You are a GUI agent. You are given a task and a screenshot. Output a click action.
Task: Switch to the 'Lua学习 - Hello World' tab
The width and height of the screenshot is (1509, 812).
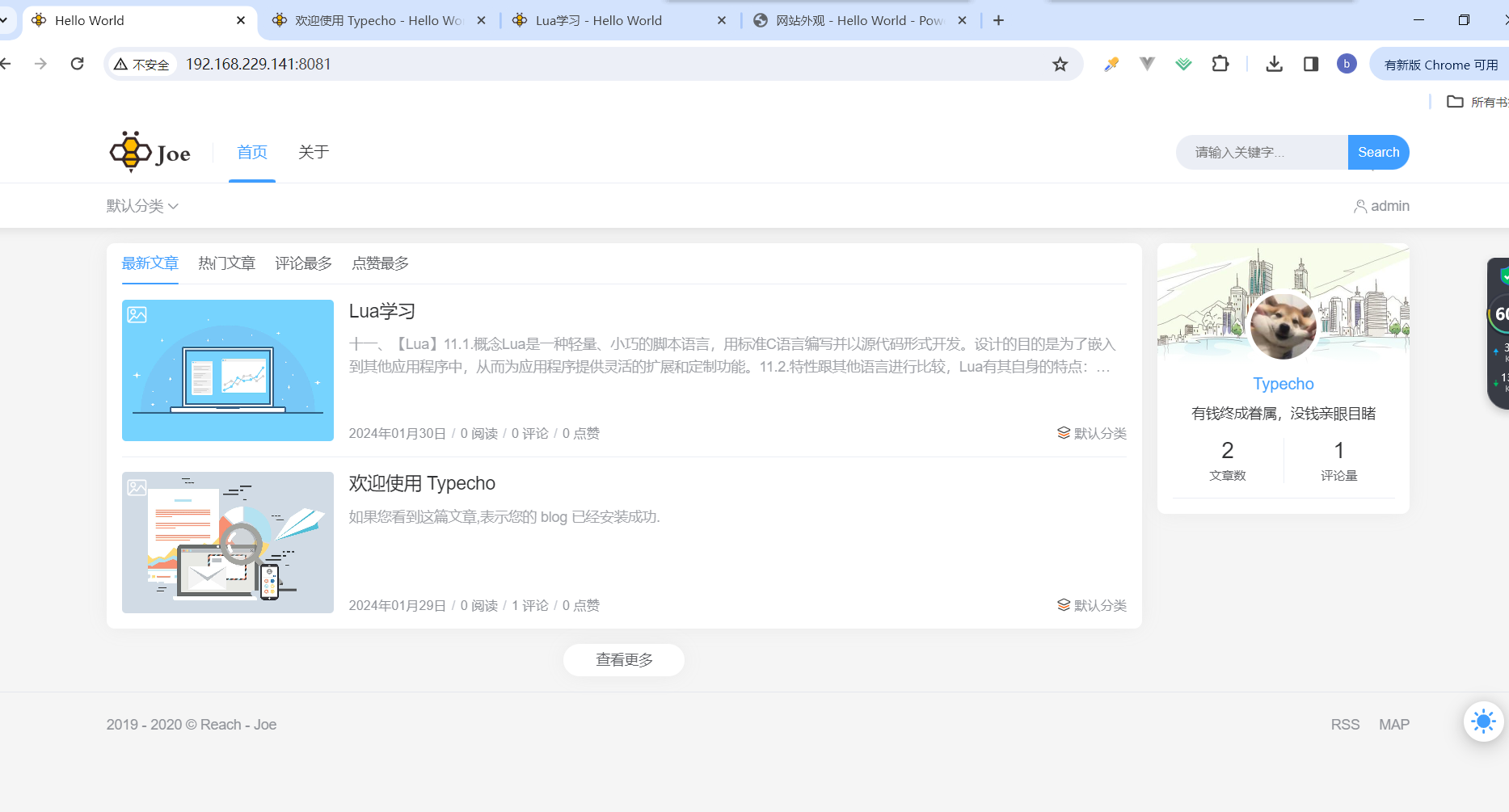point(620,20)
